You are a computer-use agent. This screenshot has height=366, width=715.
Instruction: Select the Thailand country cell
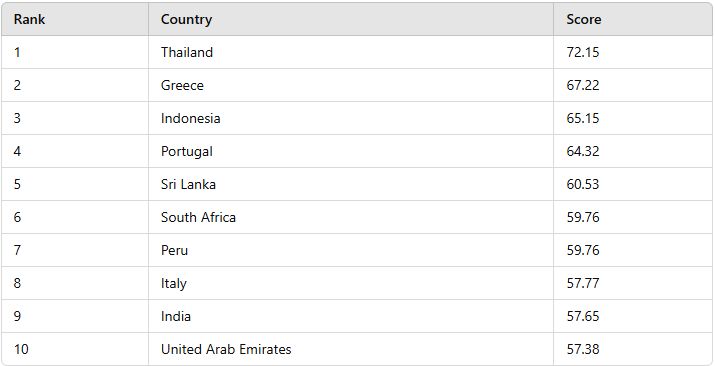351,52
